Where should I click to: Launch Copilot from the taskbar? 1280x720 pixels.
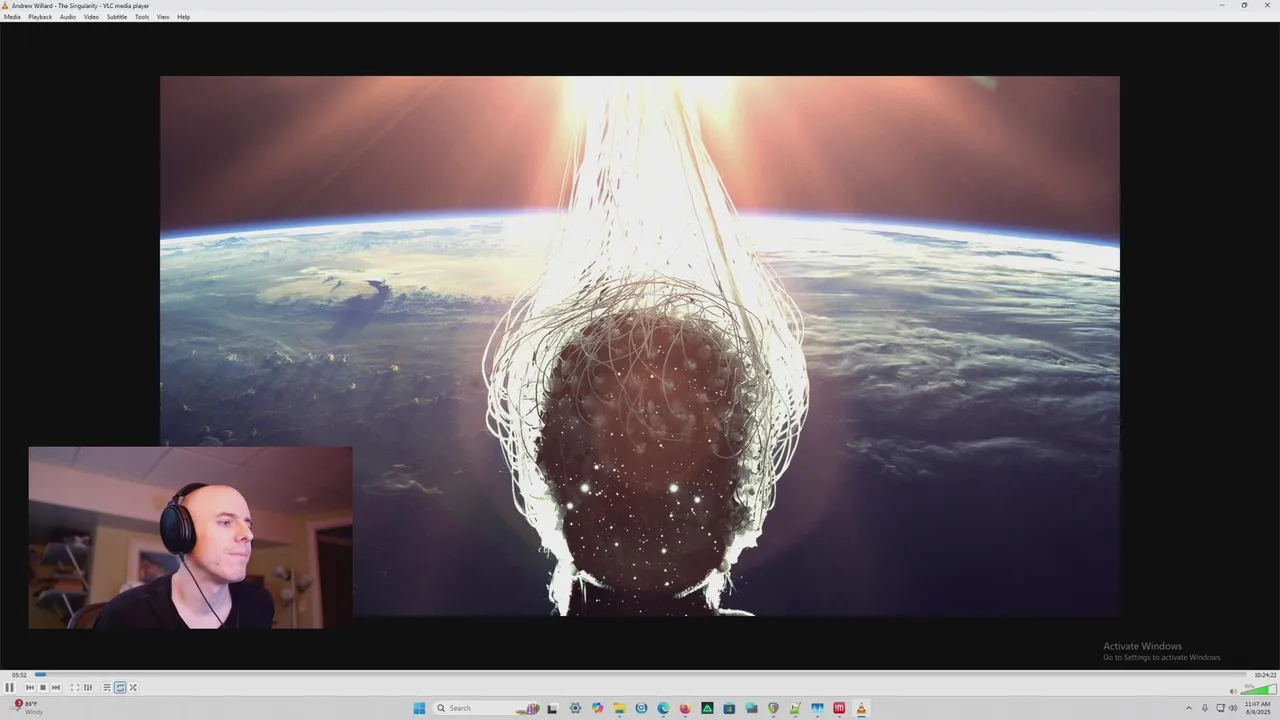click(x=598, y=708)
